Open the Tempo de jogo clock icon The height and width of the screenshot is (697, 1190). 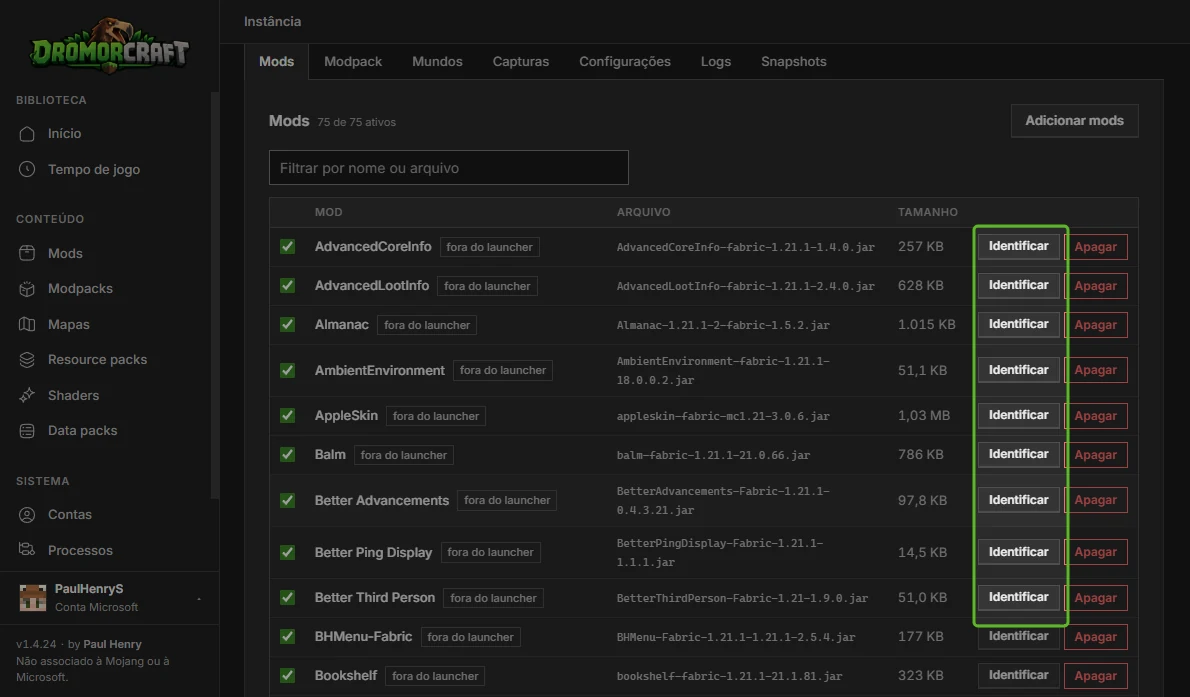tap(27, 169)
